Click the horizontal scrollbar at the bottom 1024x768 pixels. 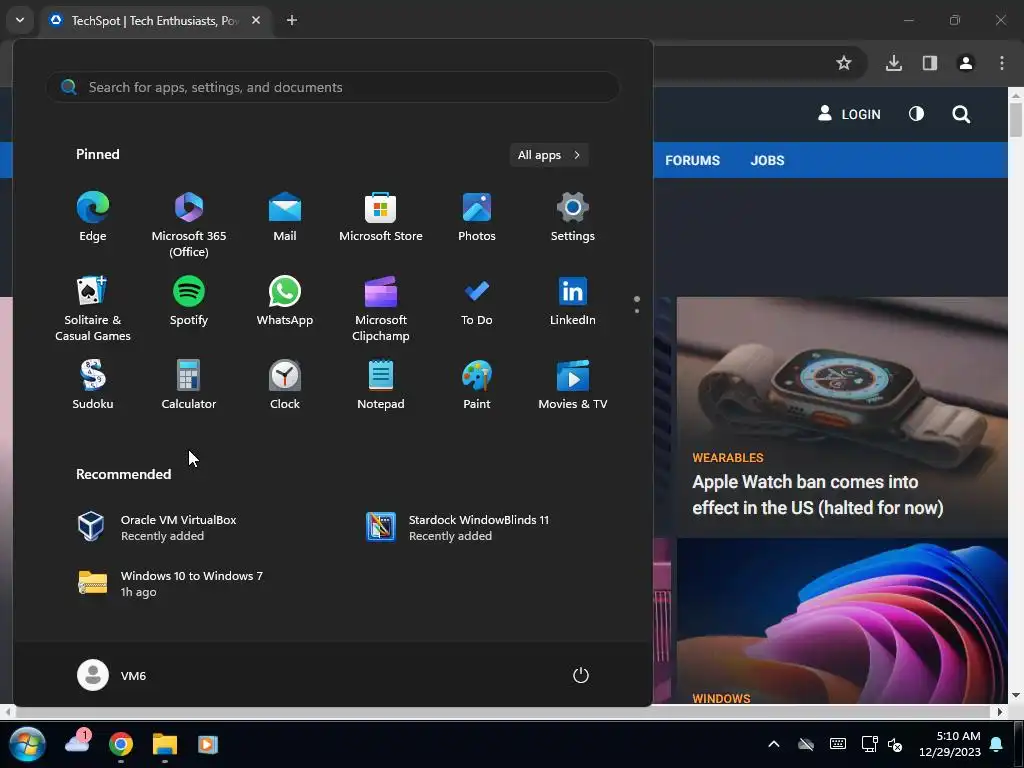pyautogui.click(x=502, y=711)
